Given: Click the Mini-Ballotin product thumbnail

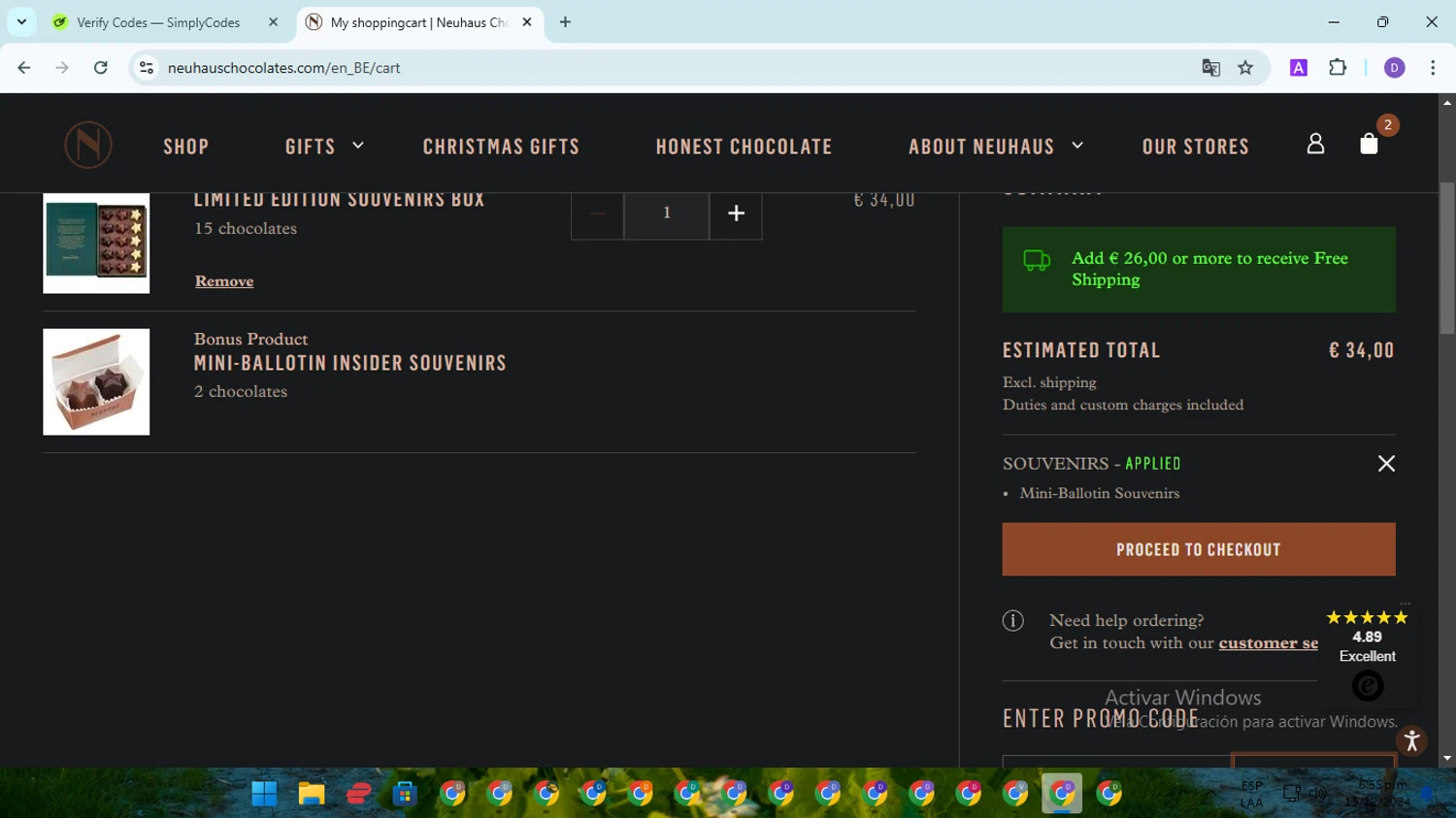Looking at the screenshot, I should (96, 381).
